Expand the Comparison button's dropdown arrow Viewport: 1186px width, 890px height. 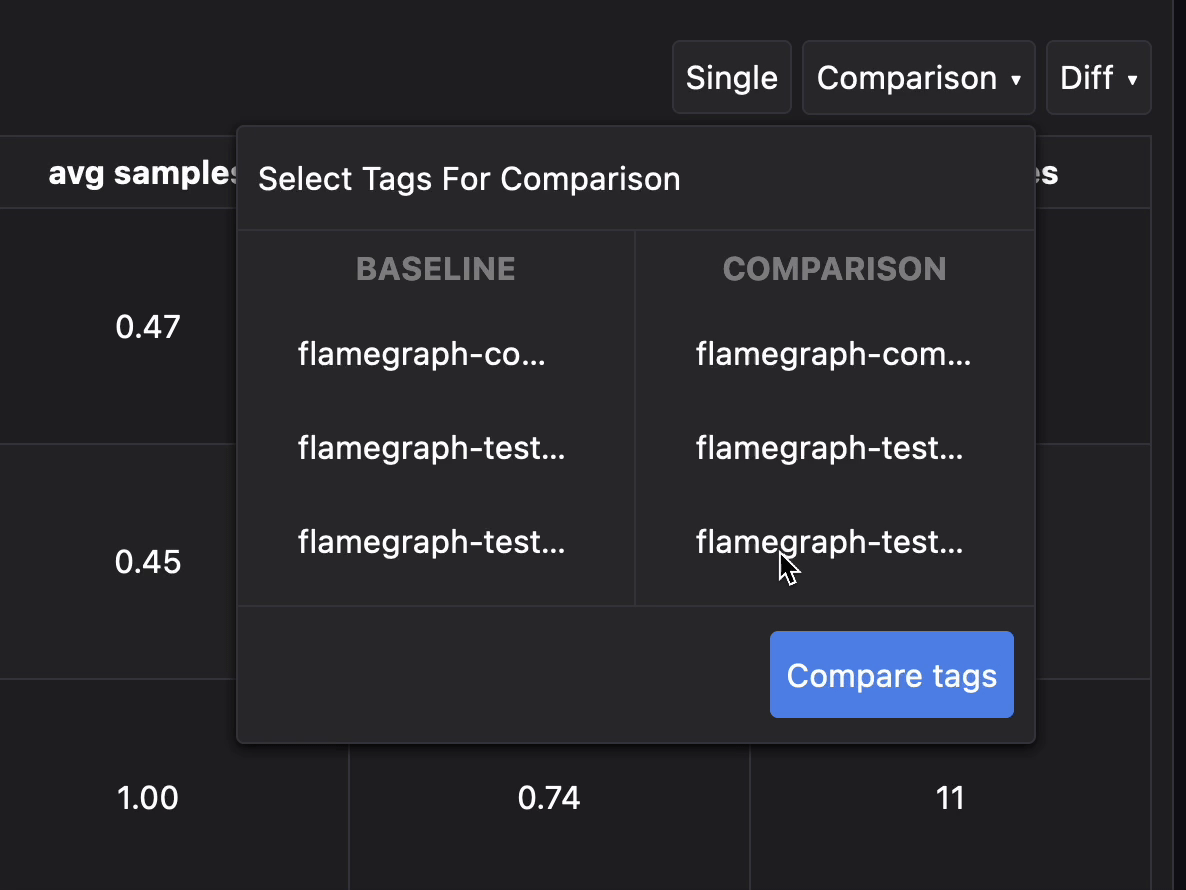[1016, 79]
